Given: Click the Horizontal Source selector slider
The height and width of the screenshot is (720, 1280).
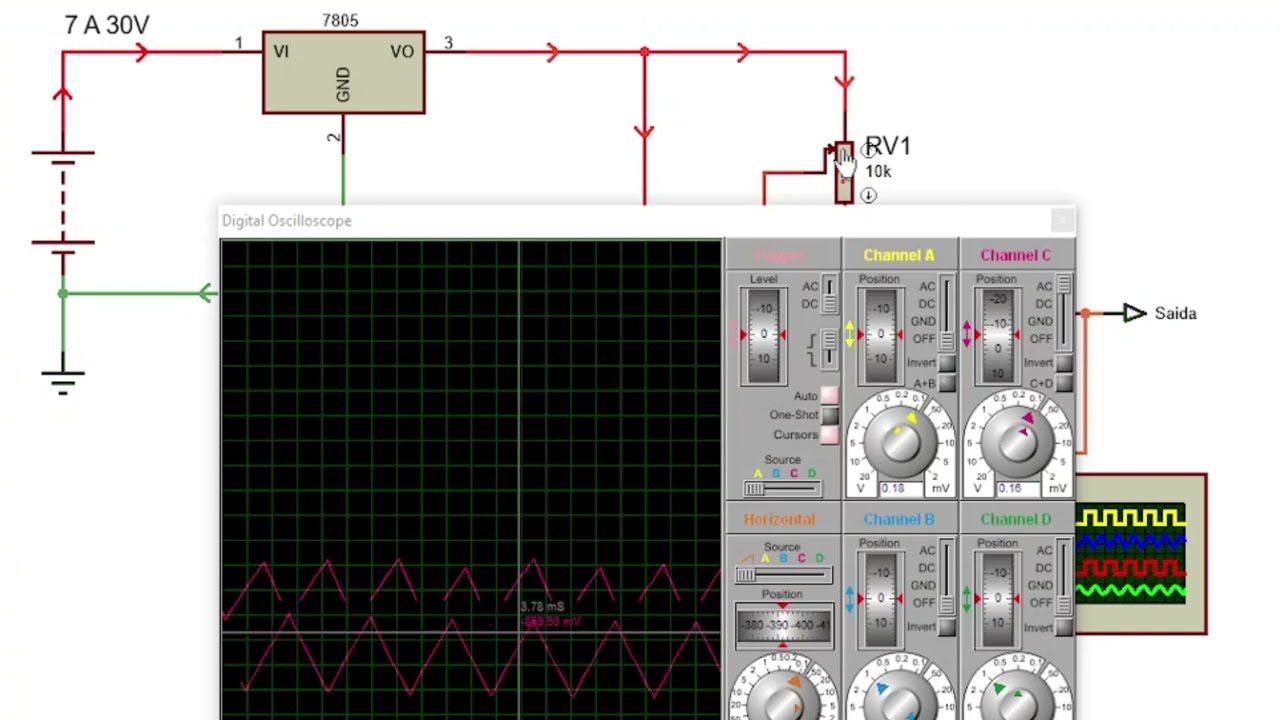Looking at the screenshot, I should pyautogui.click(x=783, y=575).
